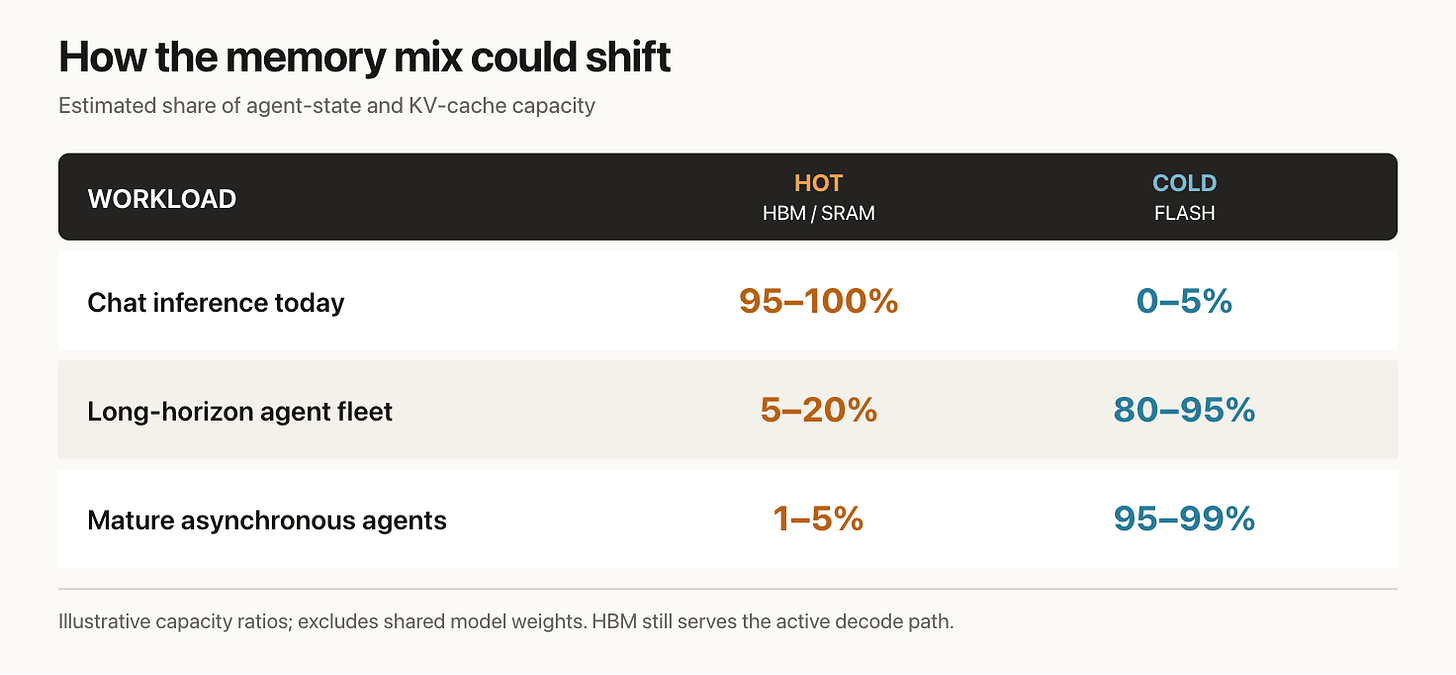Click the 5–20% hot value
The width and height of the screenshot is (1456, 675).
pos(818,410)
